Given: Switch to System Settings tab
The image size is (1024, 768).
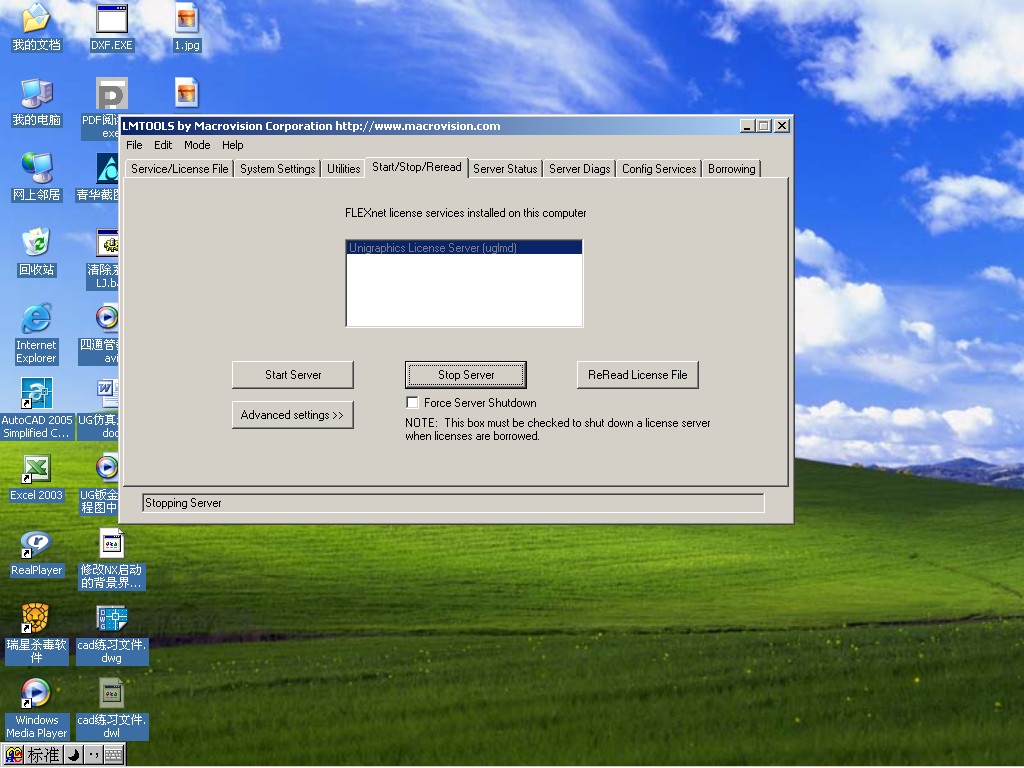Looking at the screenshot, I should click(278, 168).
